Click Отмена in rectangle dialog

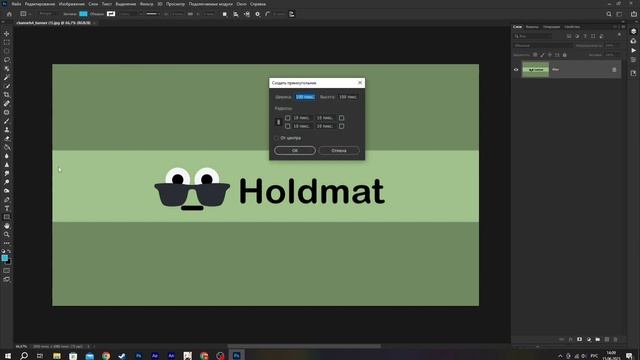tap(339, 150)
